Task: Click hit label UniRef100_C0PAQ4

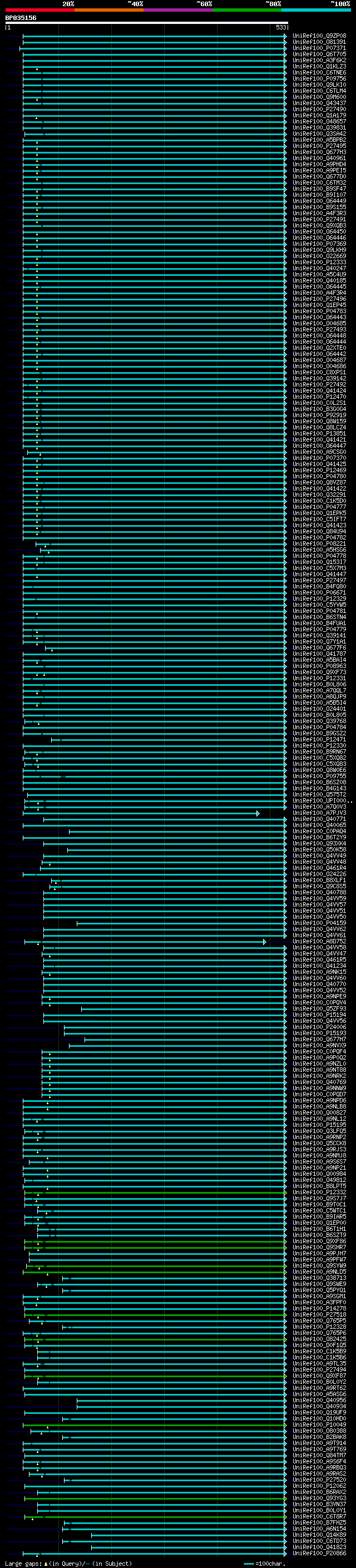Action: [319, 831]
